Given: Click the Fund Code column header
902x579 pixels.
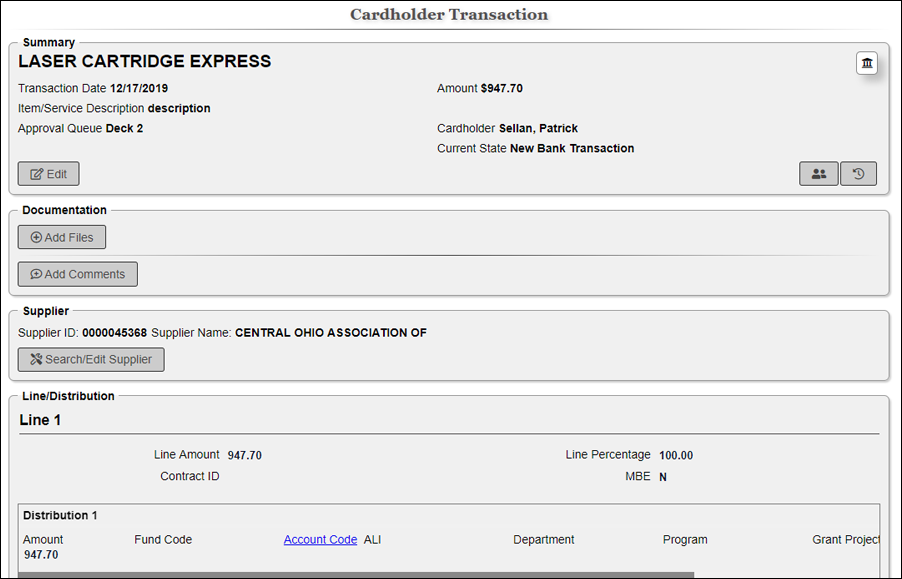Looking at the screenshot, I should point(163,539).
